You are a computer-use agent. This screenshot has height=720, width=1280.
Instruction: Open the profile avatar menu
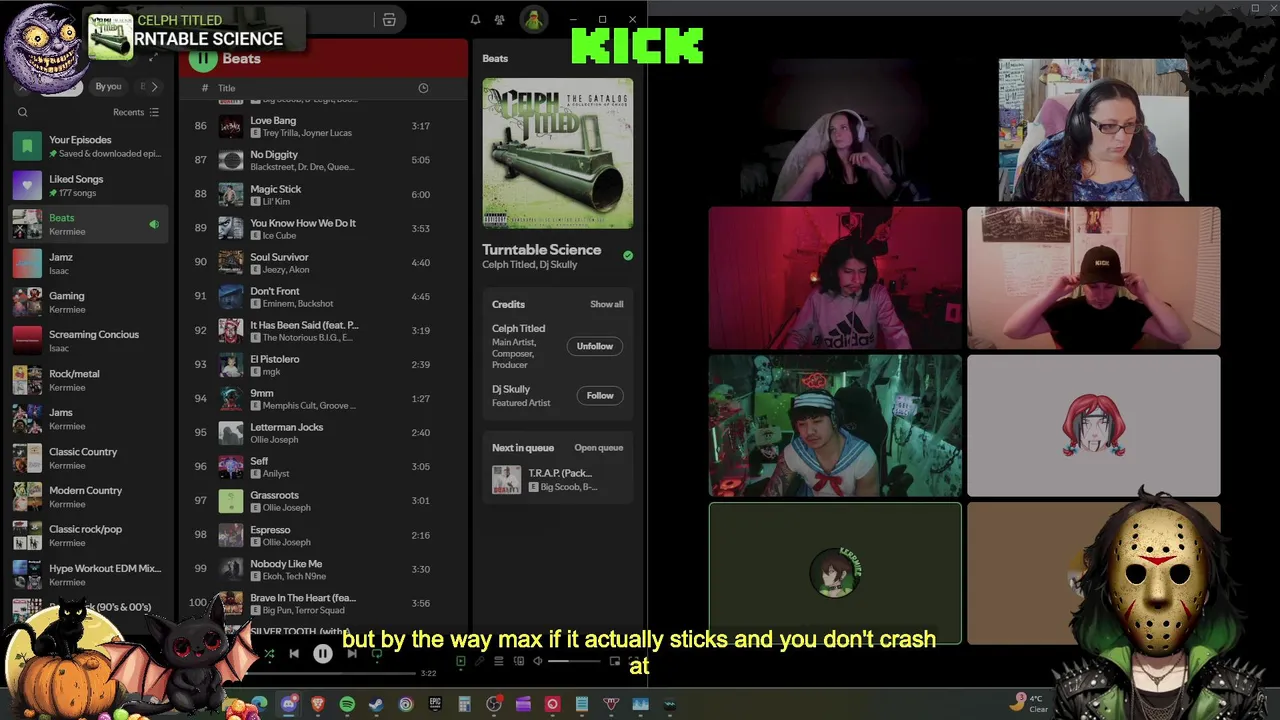coord(533,20)
